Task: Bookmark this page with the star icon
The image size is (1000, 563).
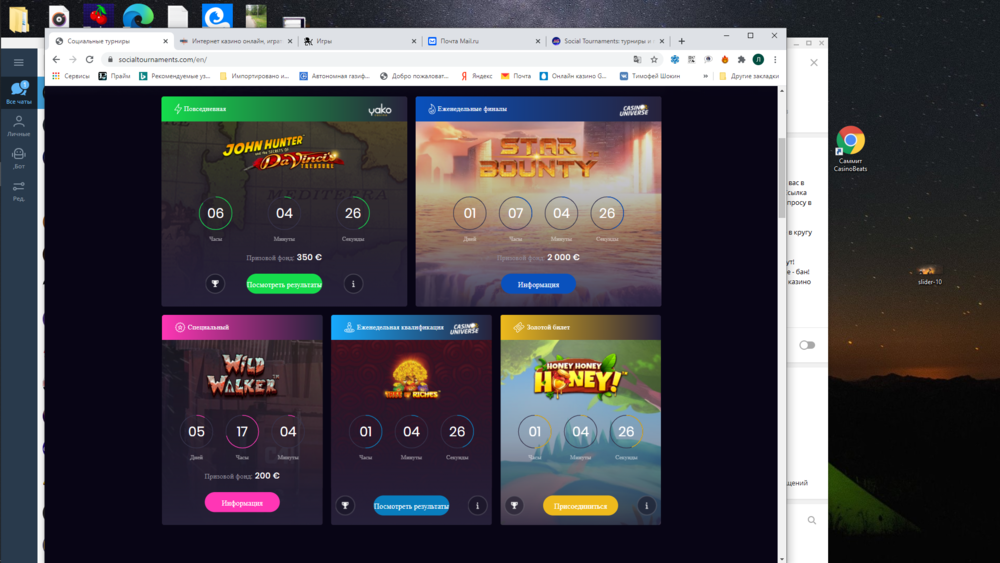Action: tap(654, 59)
